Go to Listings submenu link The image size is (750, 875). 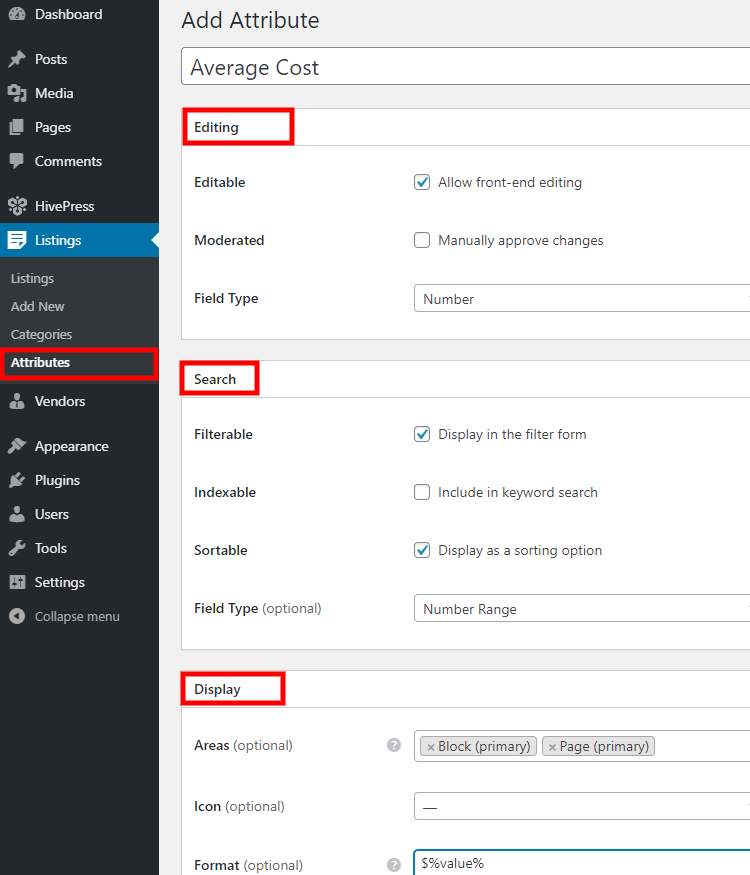pyautogui.click(x=32, y=278)
